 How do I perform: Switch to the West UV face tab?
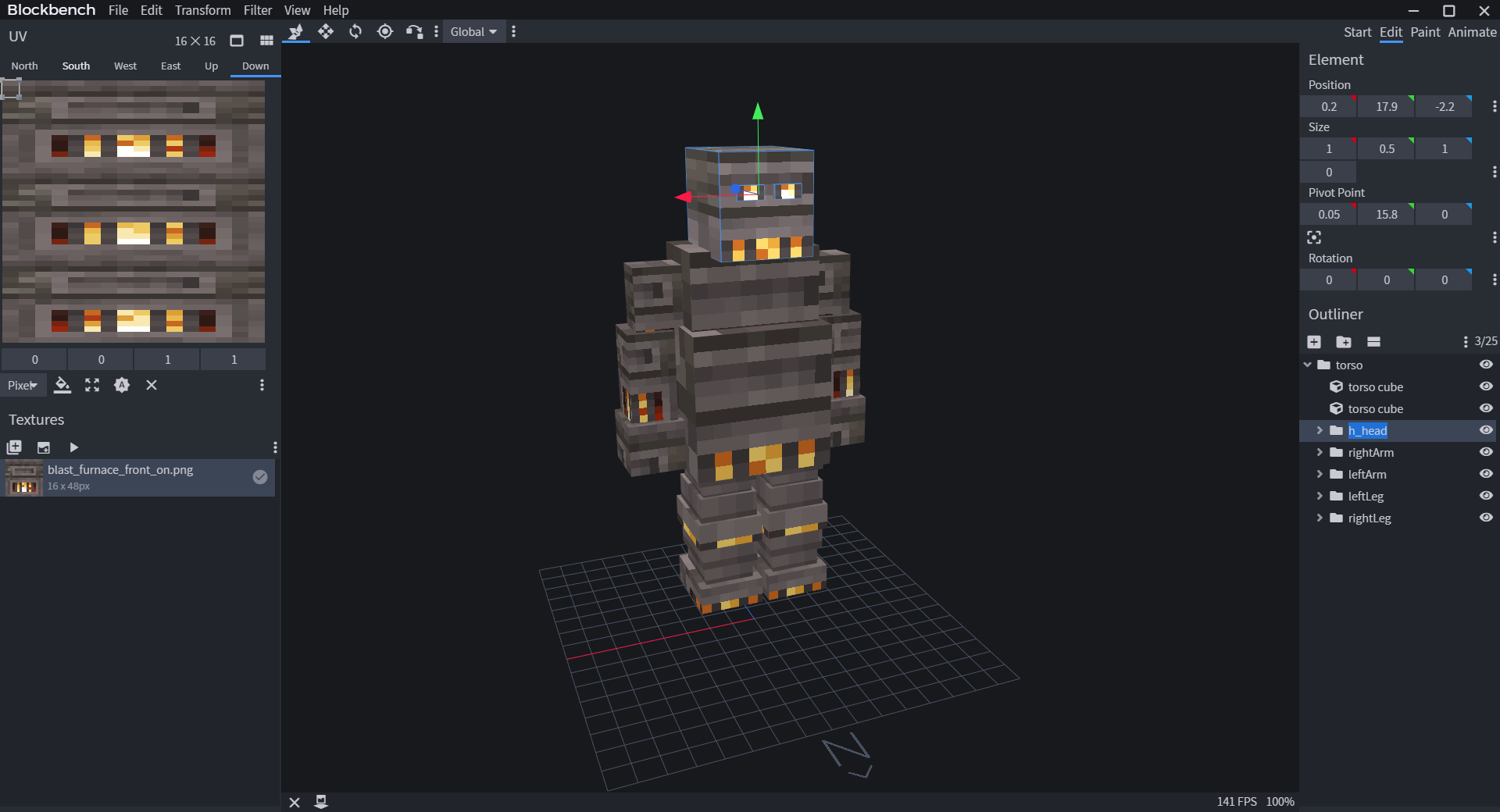coord(125,66)
